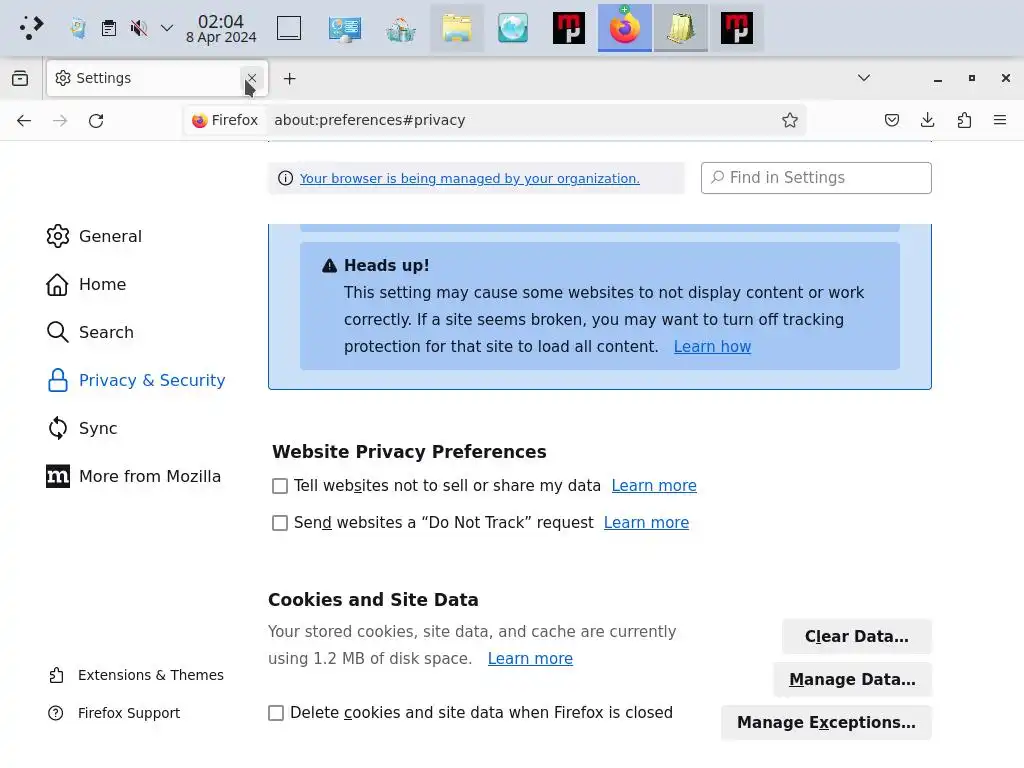
Task: Reload the current page
Action: (x=96, y=120)
